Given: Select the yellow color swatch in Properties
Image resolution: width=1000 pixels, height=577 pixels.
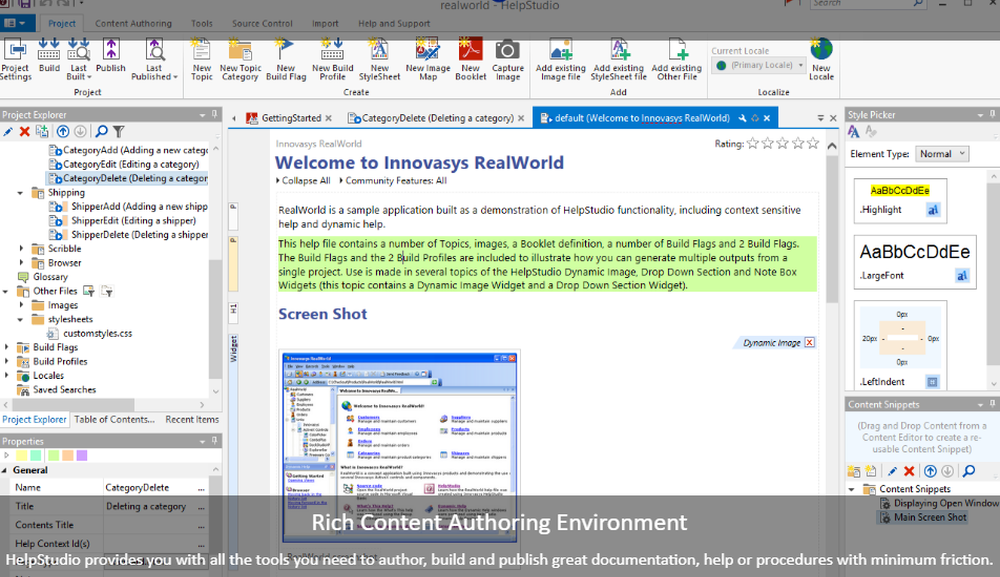Looking at the screenshot, I should (x=22, y=455).
